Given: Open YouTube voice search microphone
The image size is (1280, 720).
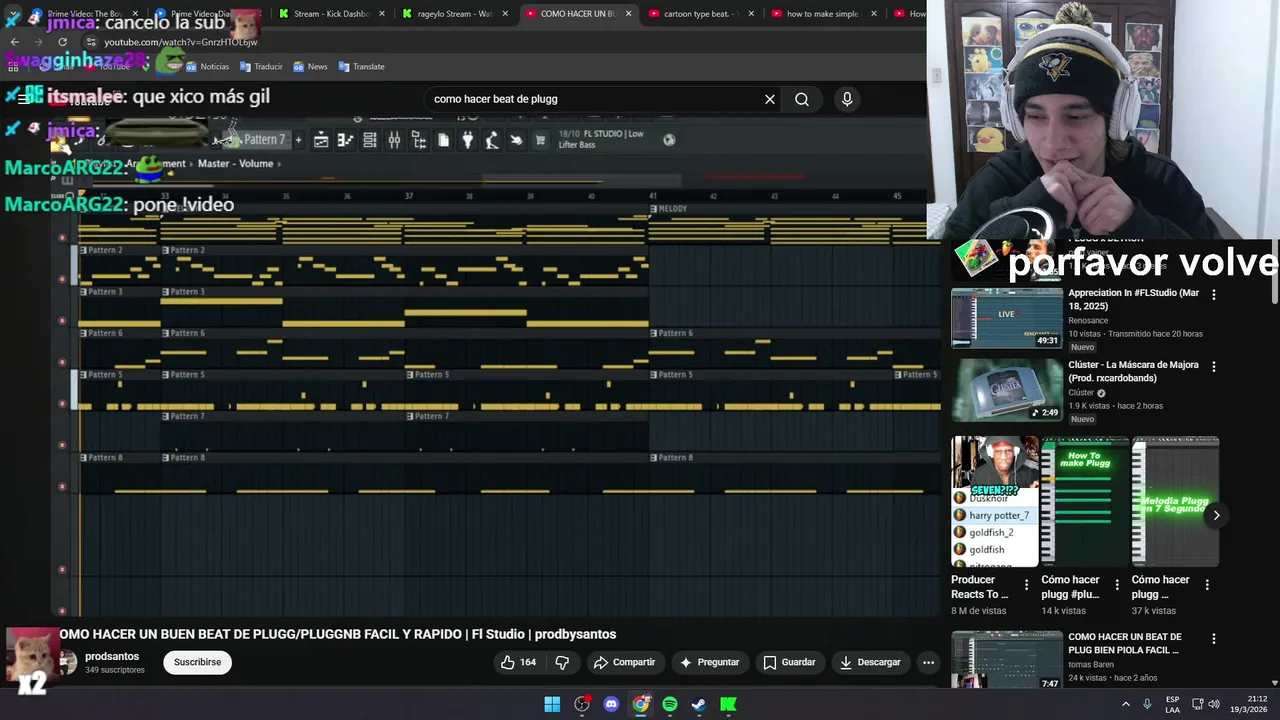Looking at the screenshot, I should pos(847,99).
